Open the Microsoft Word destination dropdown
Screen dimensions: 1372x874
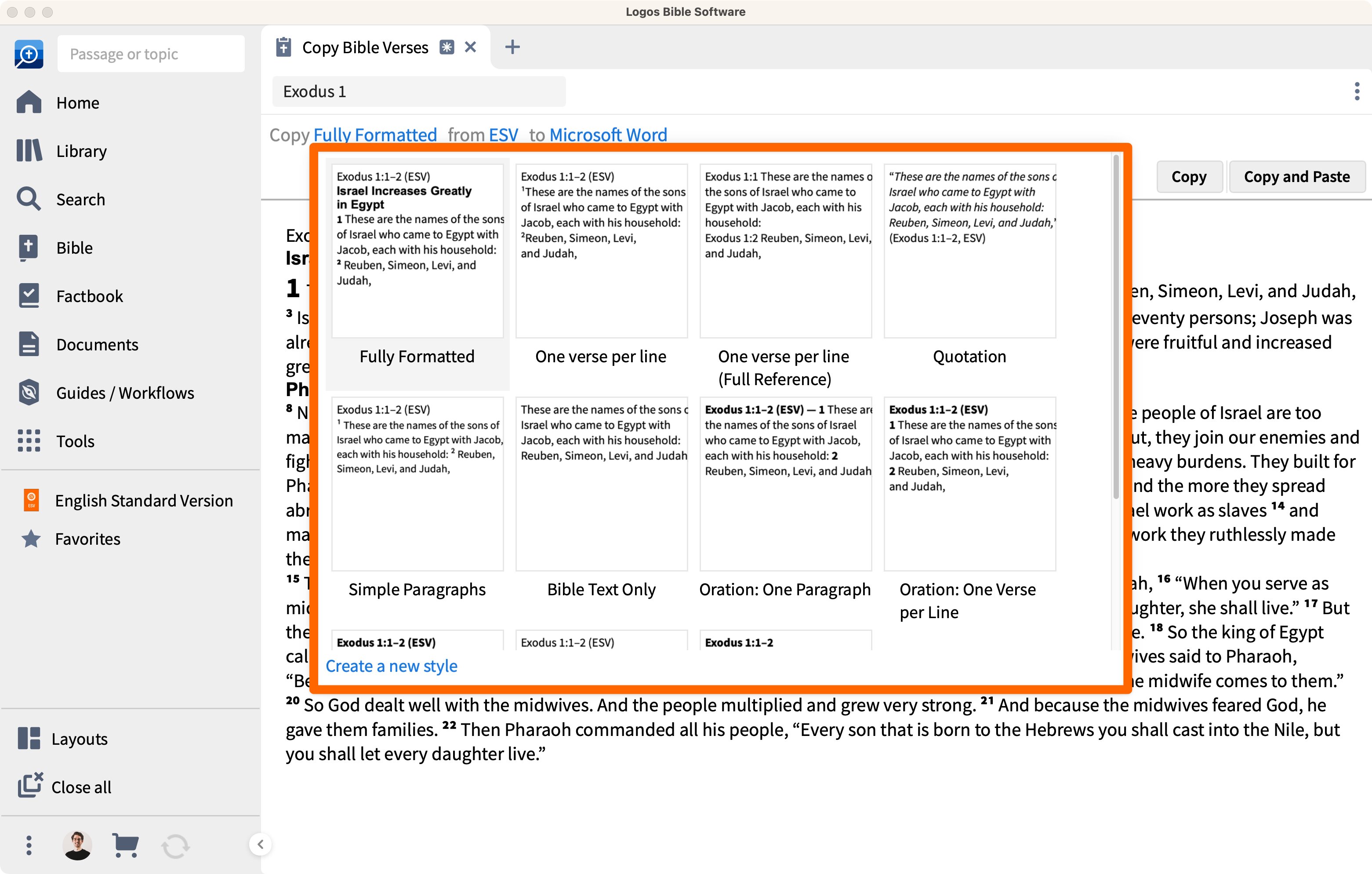point(608,135)
